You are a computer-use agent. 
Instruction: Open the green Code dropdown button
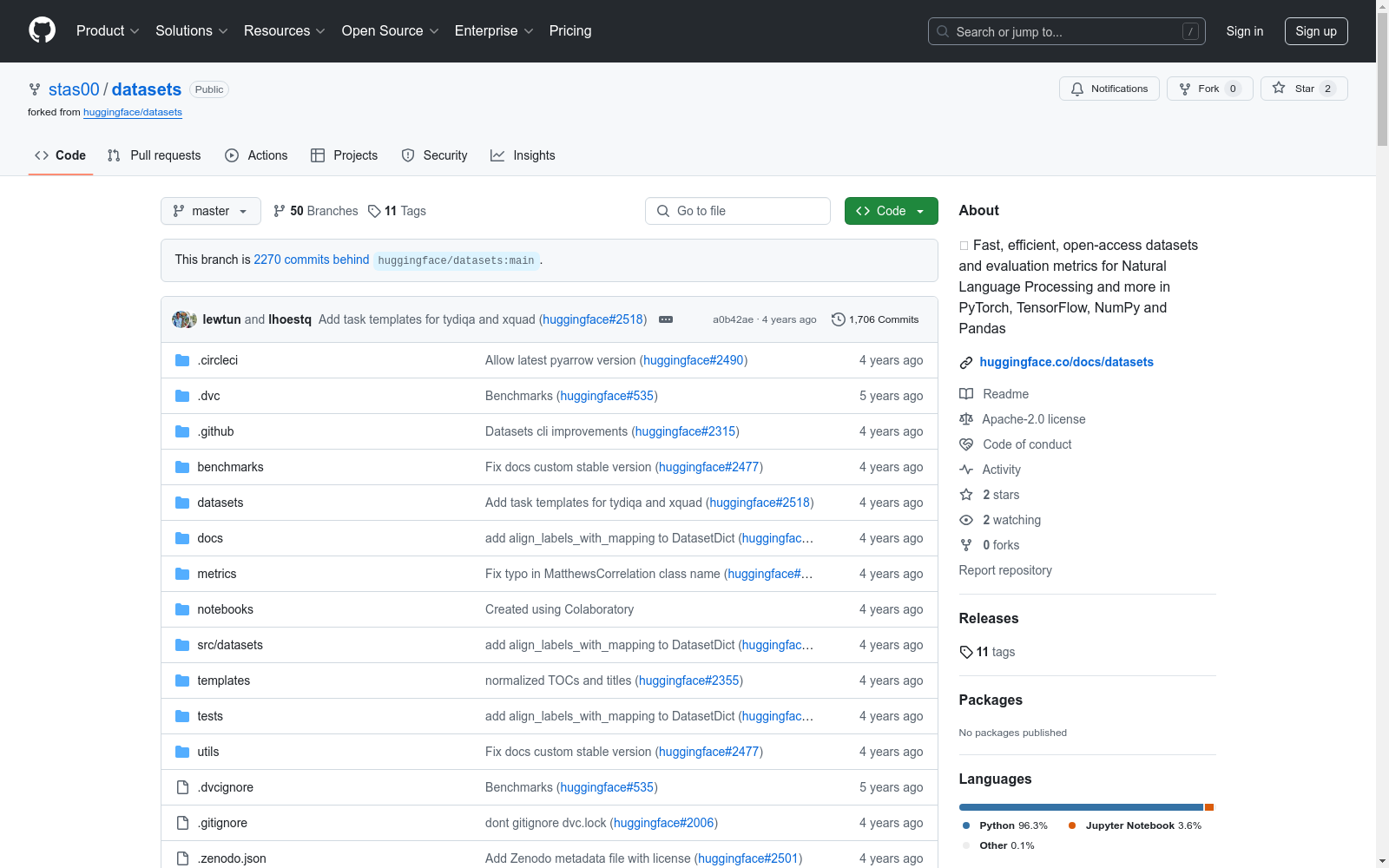(x=892, y=211)
